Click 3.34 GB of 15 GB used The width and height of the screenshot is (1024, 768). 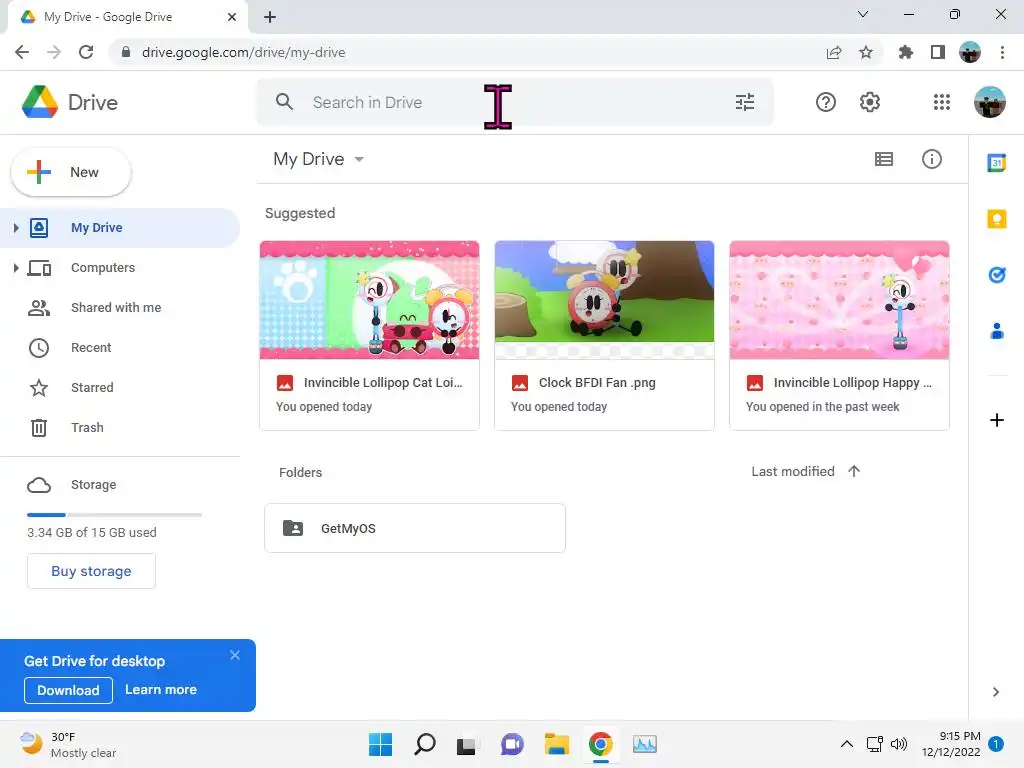click(91, 532)
